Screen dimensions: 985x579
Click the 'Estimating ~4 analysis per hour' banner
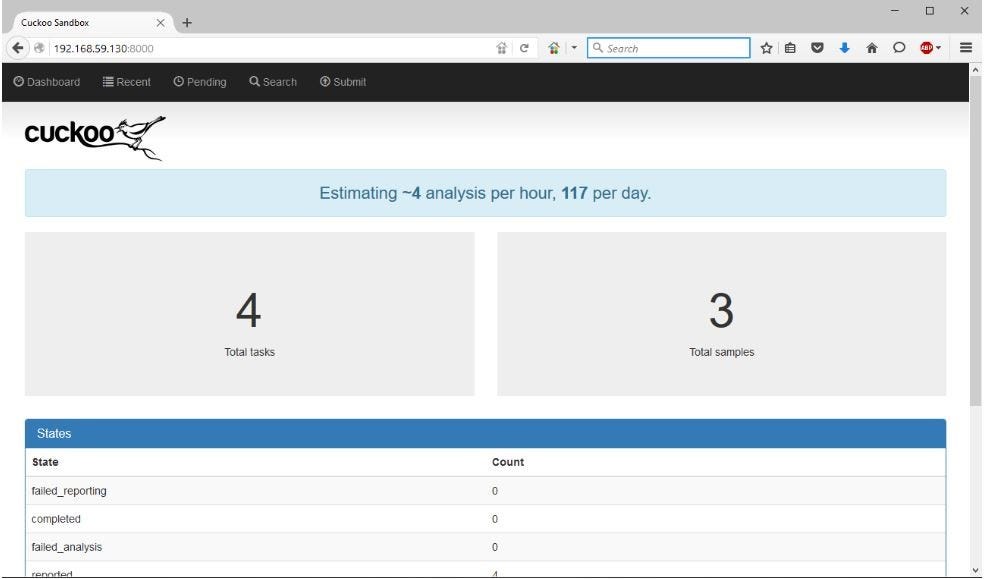click(x=485, y=193)
